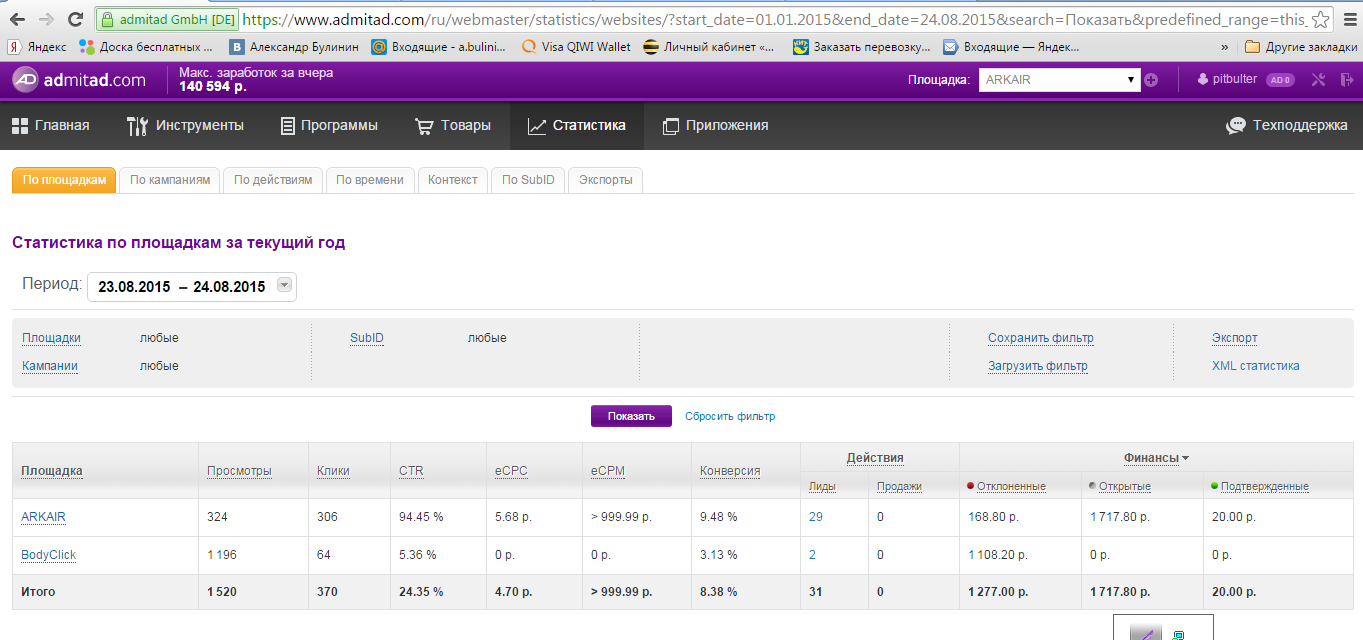Show hidden bookmarks overflow chevron
This screenshot has height=640, width=1363.
1225,46
